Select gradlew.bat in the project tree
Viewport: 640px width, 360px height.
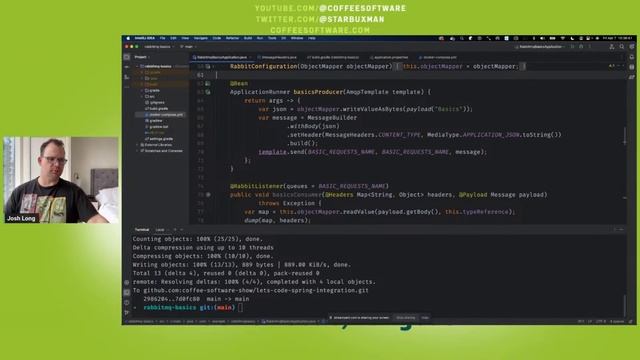pyautogui.click(x=157, y=127)
